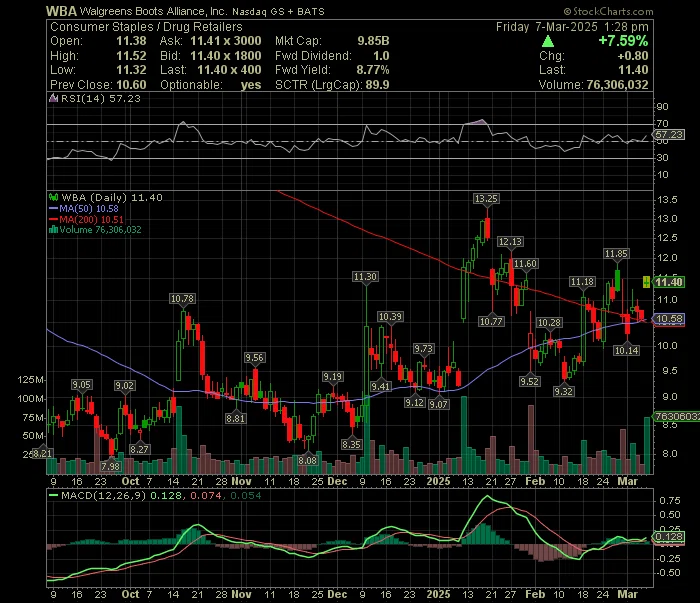Click the Ask quote 11.41 x 3000
The image size is (700, 603).
coord(225,41)
